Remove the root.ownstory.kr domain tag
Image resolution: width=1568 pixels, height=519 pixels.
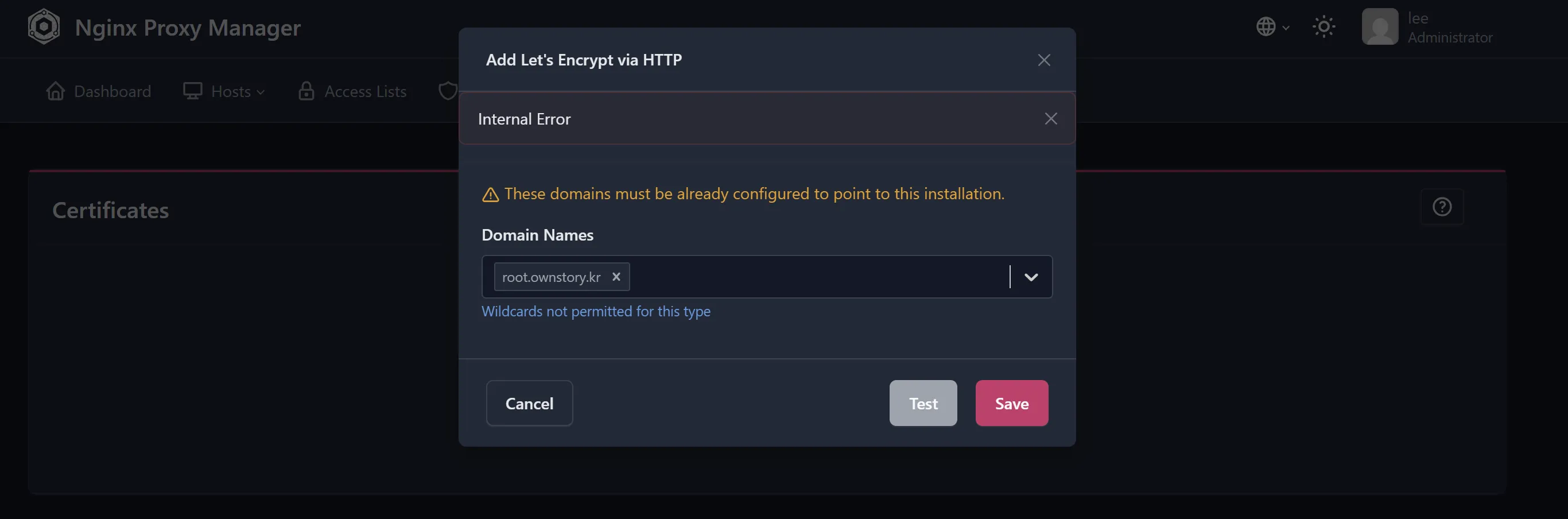pyautogui.click(x=616, y=277)
